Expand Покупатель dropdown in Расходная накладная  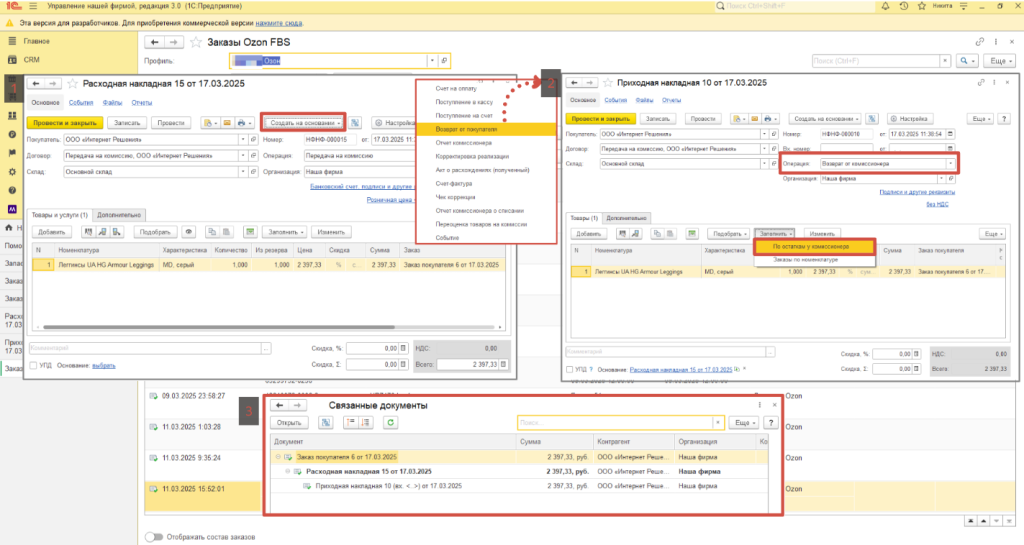tap(242, 140)
